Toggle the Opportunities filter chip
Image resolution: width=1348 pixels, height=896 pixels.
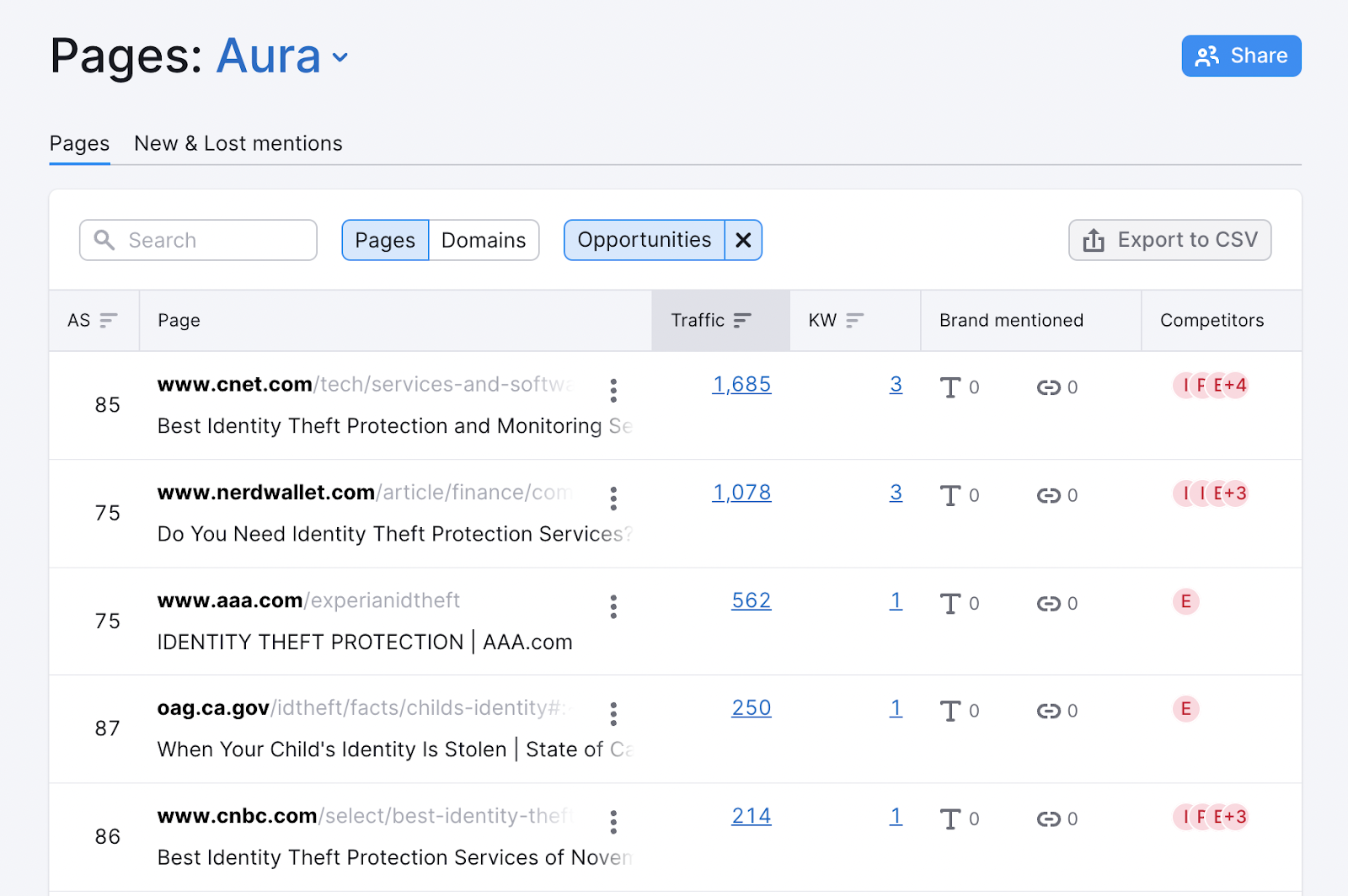coord(644,241)
